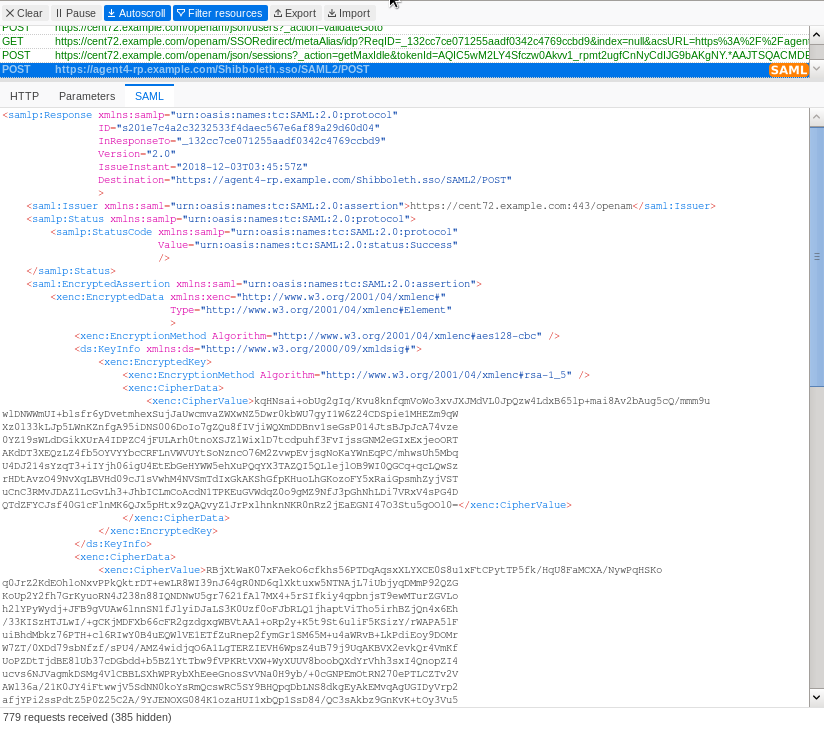The width and height of the screenshot is (824, 730).
Task: Click the Pause capture icon
Action: 60,11
